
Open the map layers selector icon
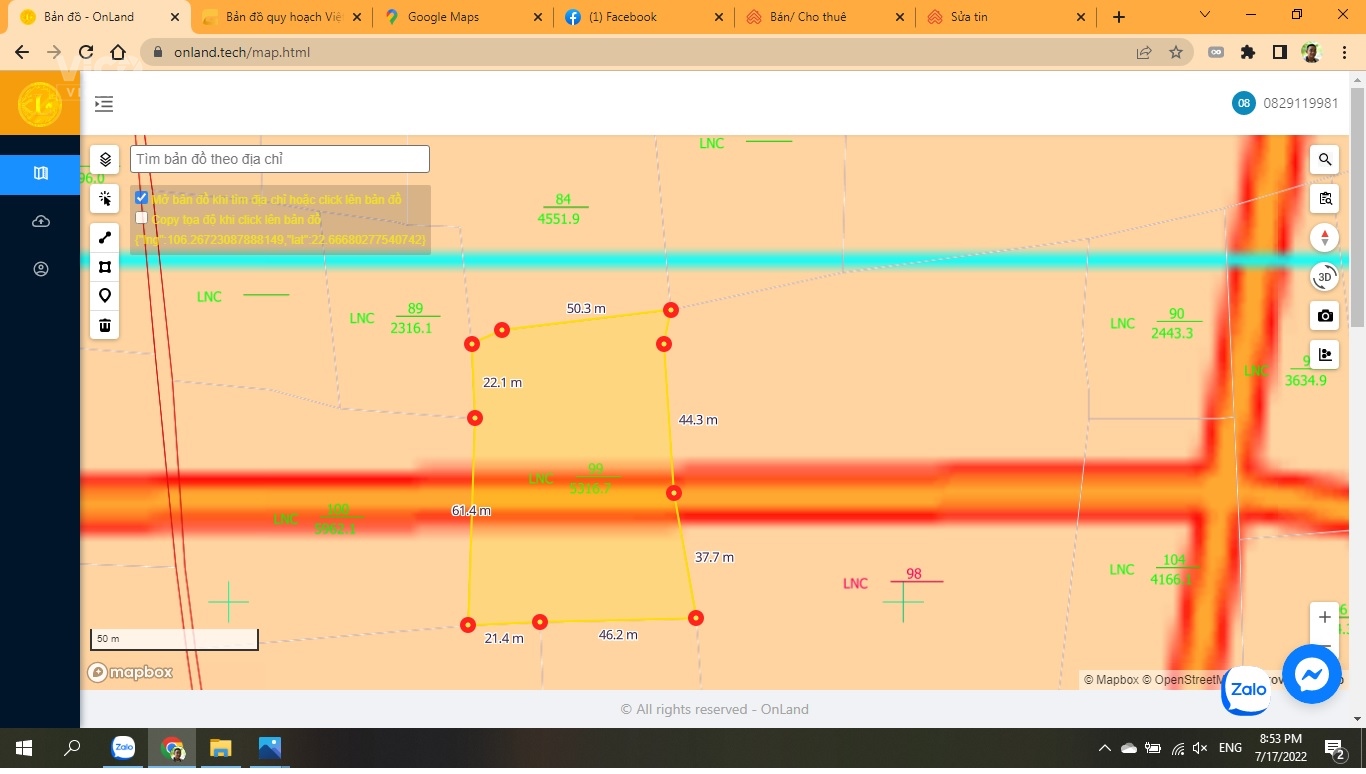click(x=105, y=159)
